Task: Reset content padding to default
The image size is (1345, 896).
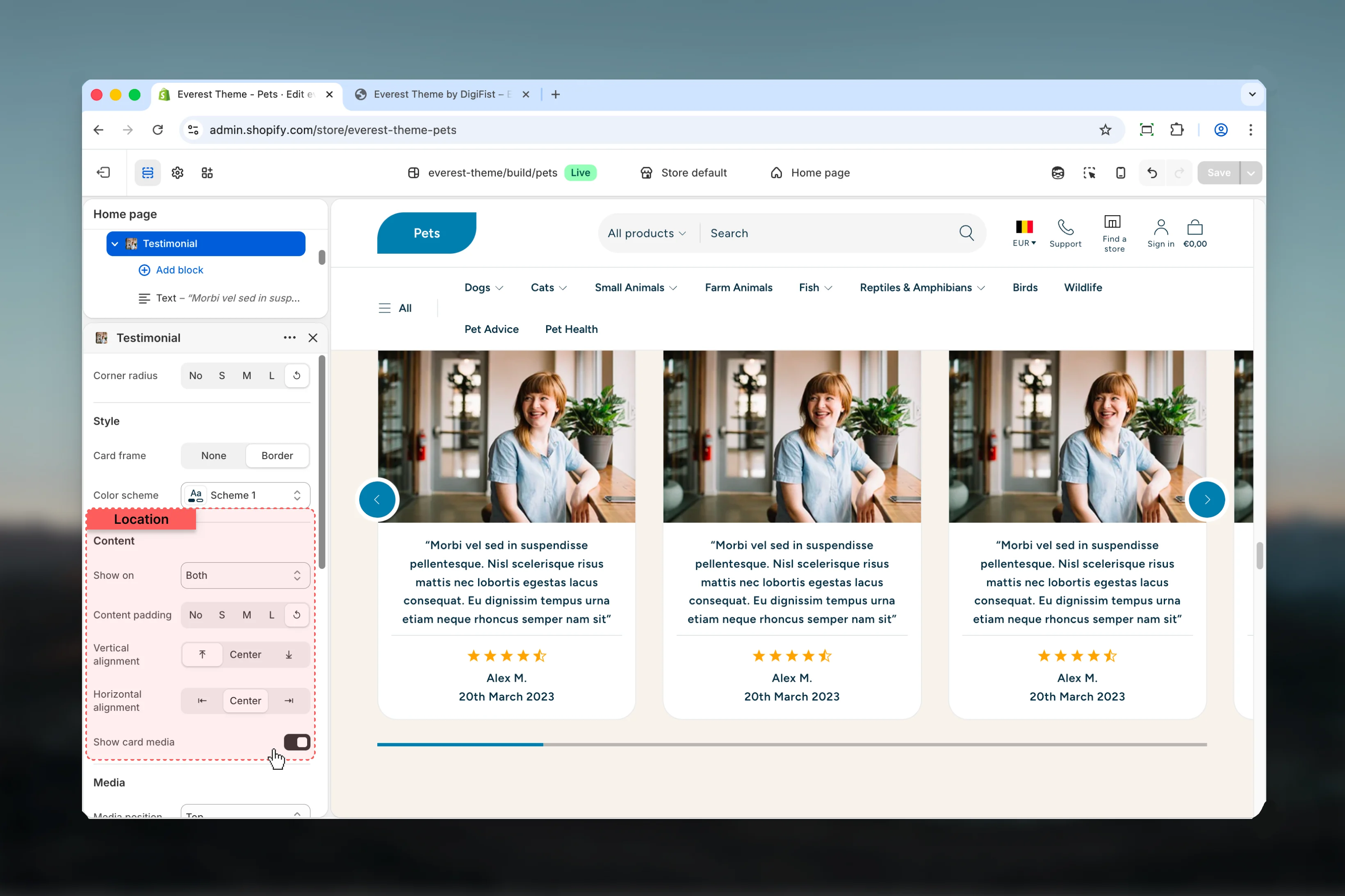Action: 296,615
